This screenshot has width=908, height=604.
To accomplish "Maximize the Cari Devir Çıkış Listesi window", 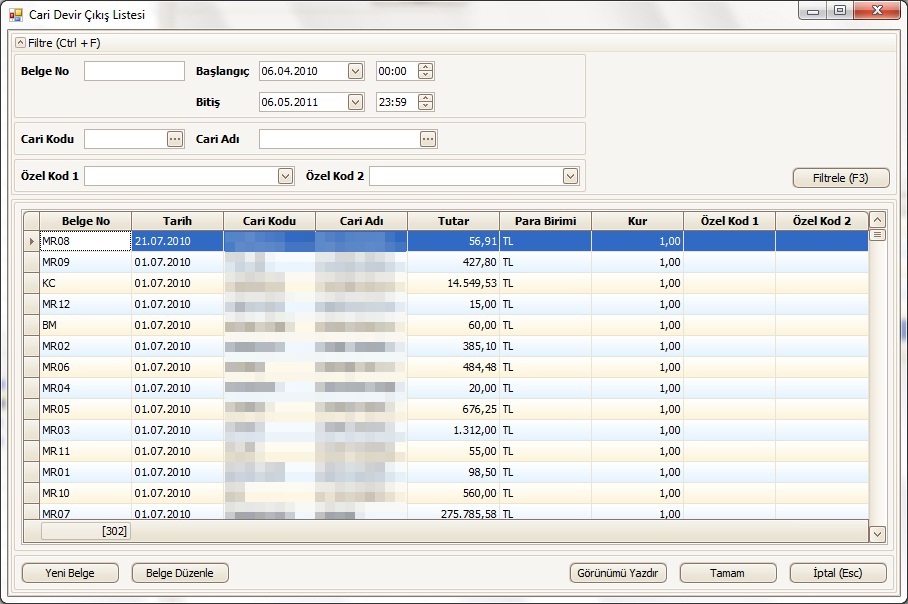I will 840,11.
